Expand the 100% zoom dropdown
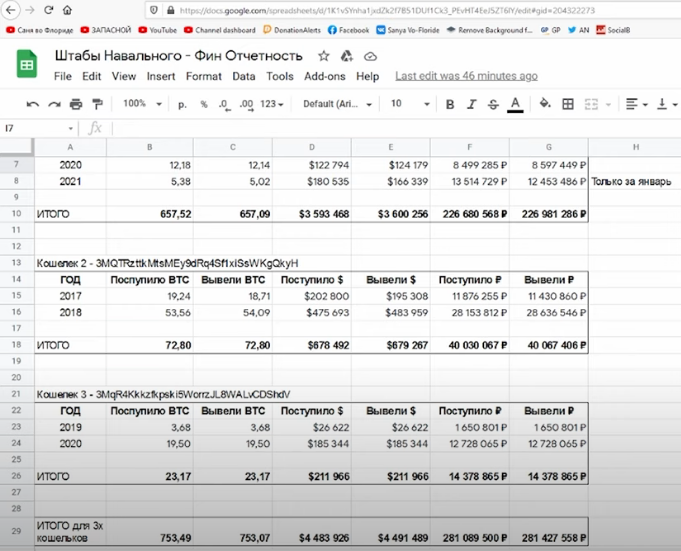 click(x=142, y=104)
